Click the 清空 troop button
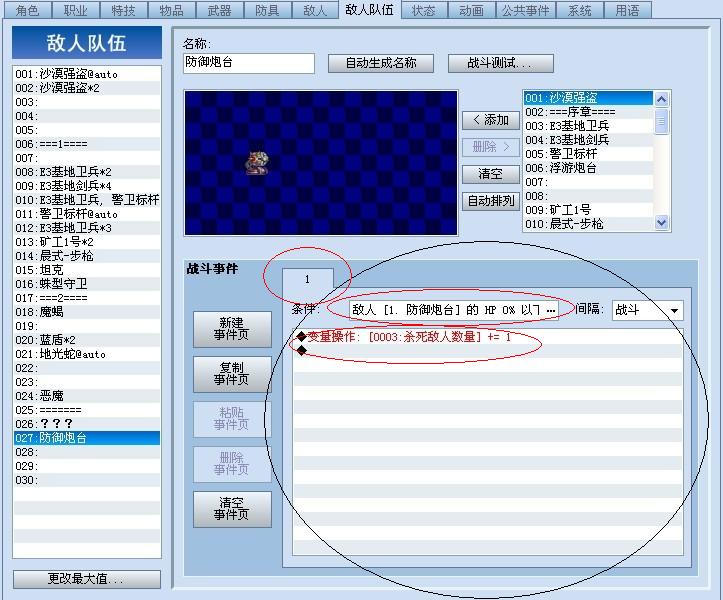 491,174
